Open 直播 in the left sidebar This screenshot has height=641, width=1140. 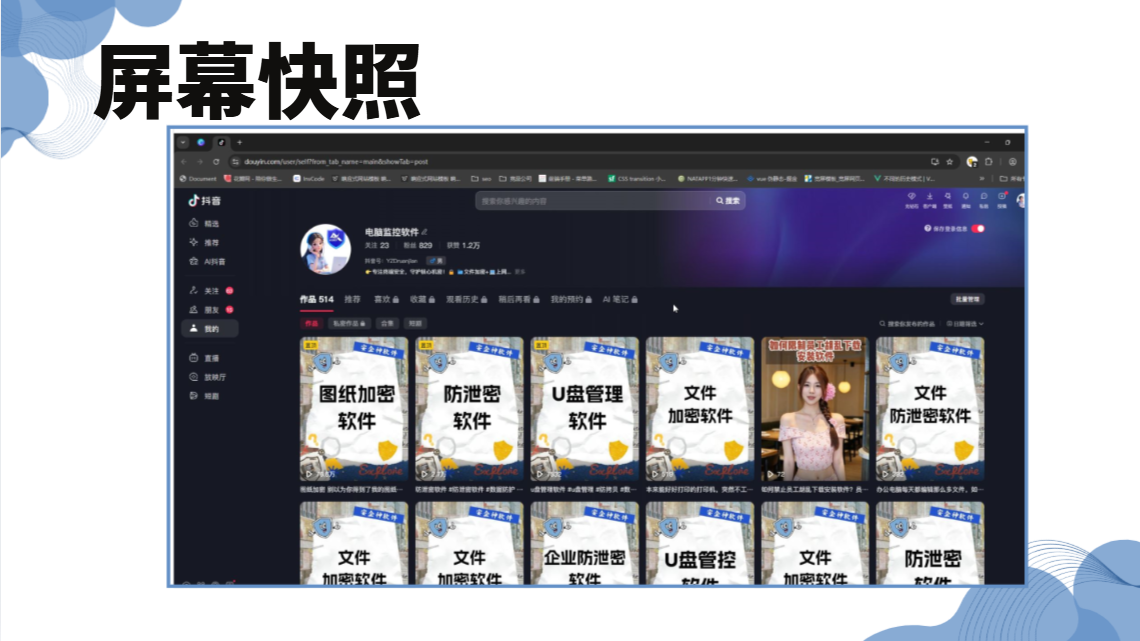click(204, 358)
